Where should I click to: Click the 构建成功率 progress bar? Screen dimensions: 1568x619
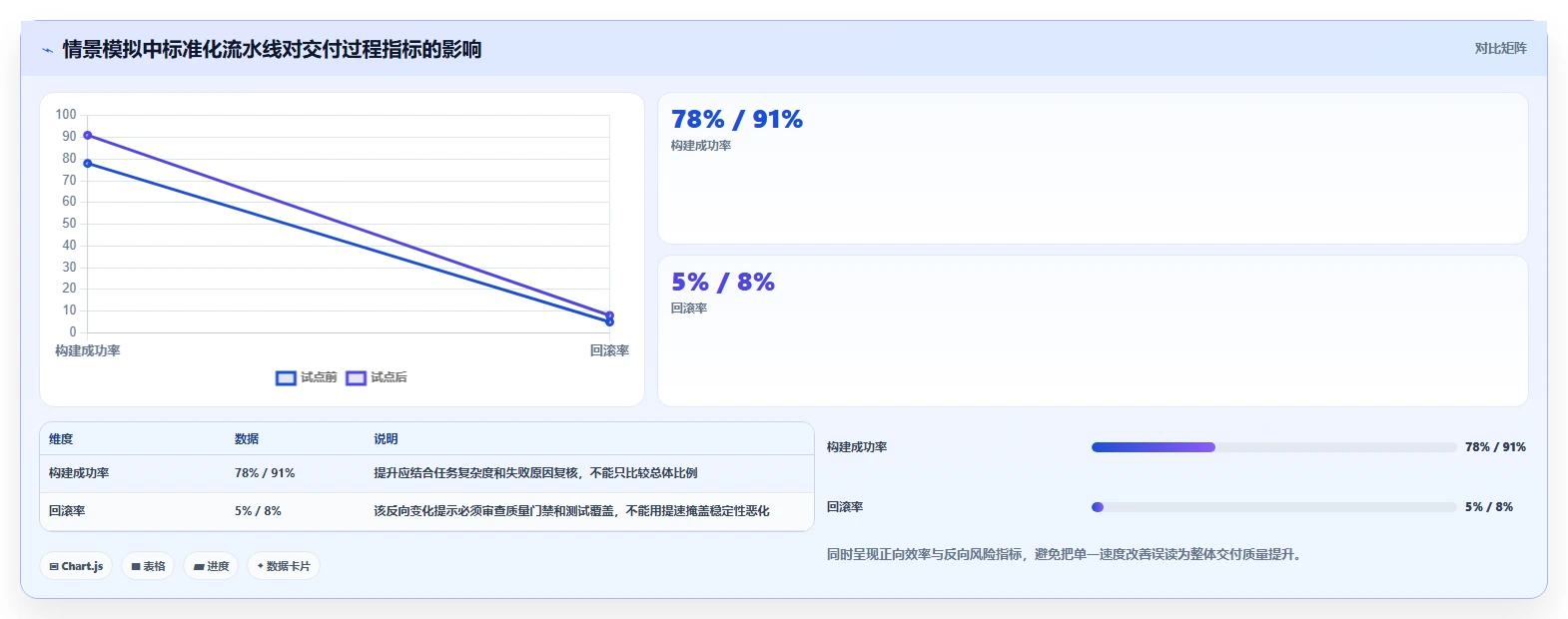click(1274, 447)
